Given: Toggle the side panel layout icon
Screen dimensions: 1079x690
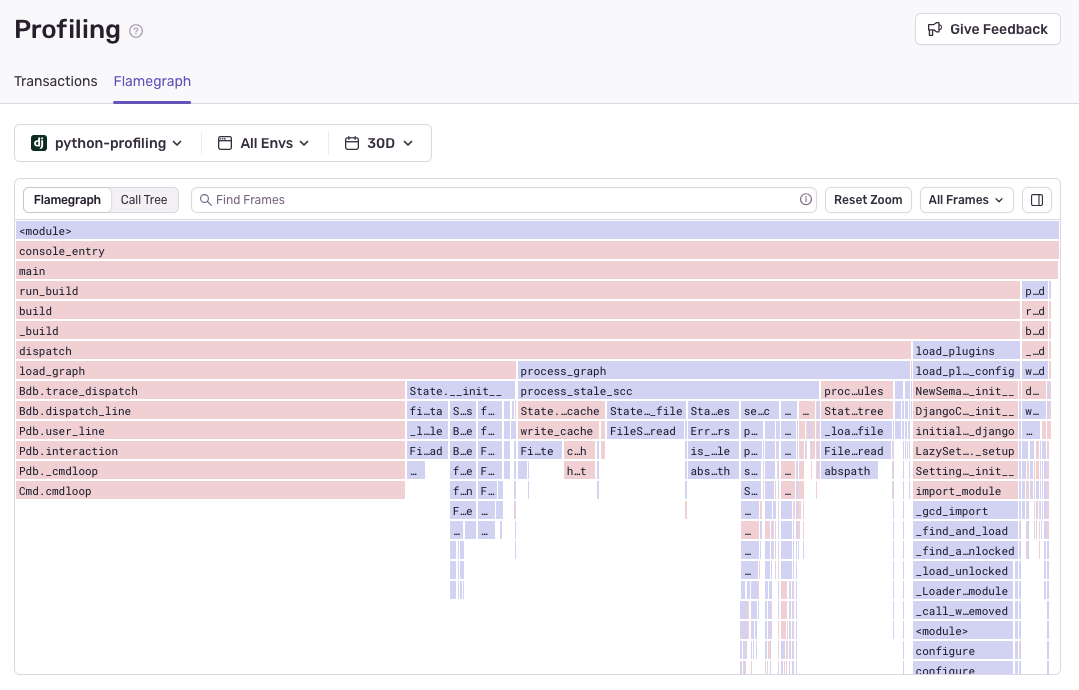Looking at the screenshot, I should pyautogui.click(x=1037, y=200).
